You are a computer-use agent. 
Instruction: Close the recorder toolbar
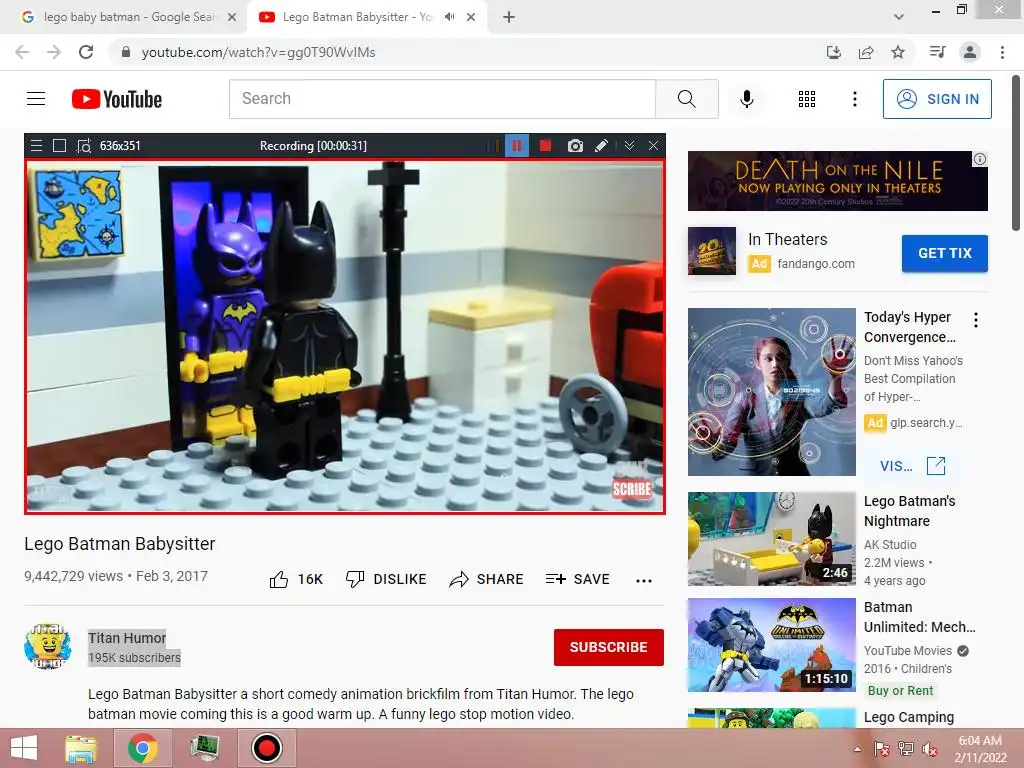(653, 146)
